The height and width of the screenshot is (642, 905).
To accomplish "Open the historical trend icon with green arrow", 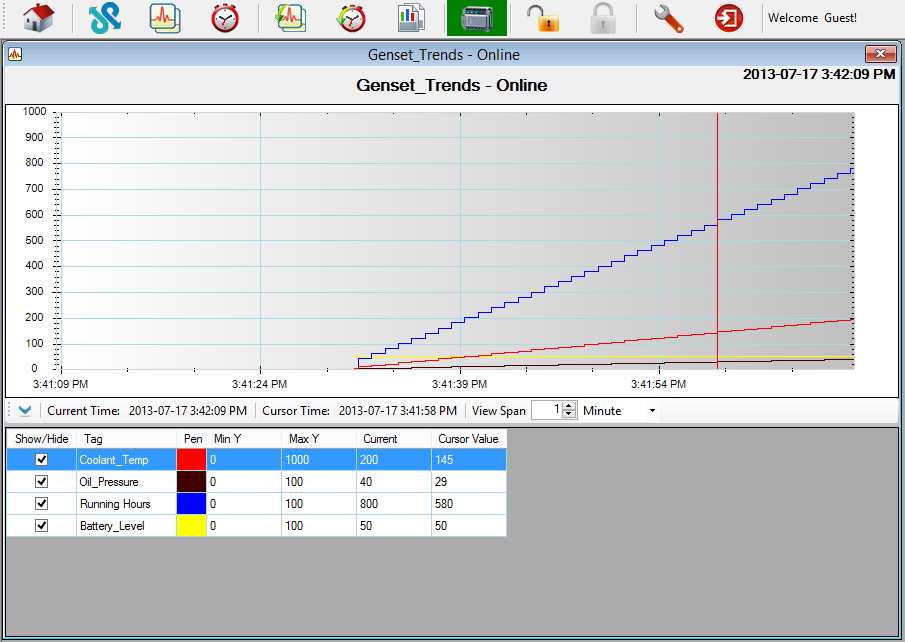I will (x=291, y=18).
